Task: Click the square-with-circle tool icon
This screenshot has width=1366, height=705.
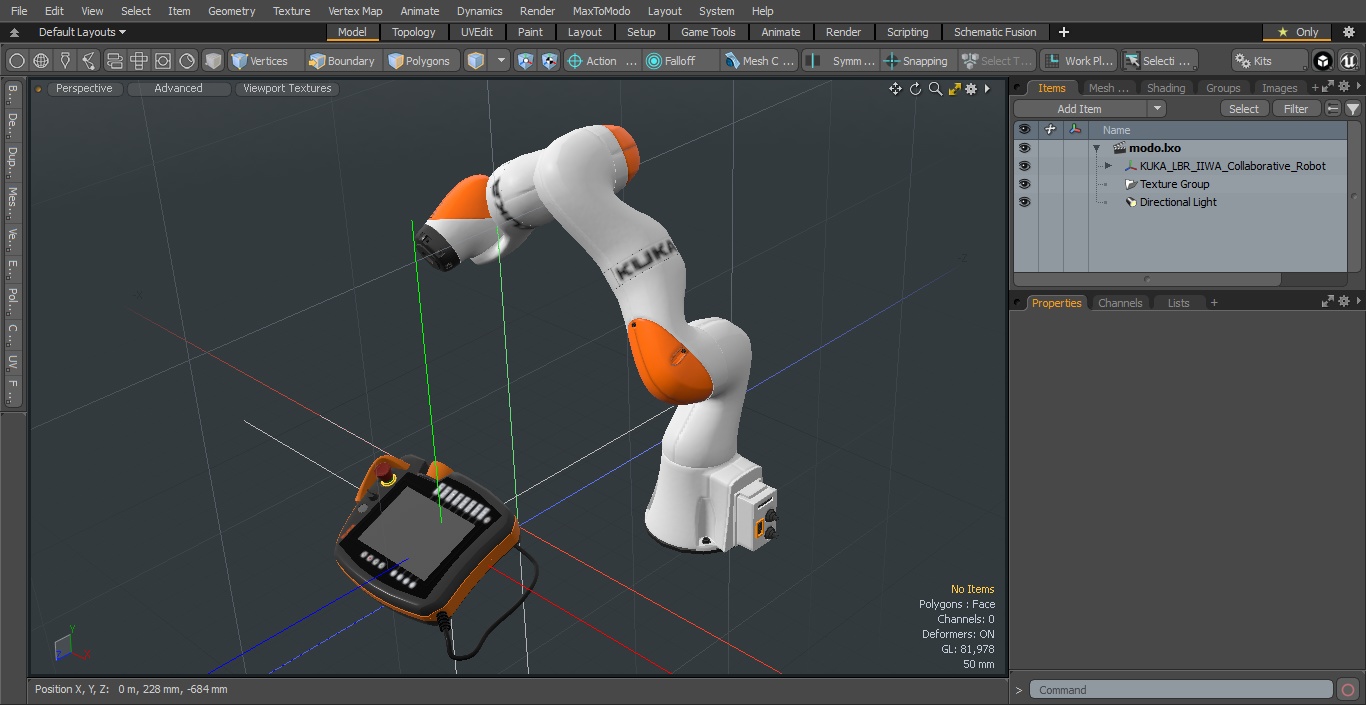Action: click(163, 61)
